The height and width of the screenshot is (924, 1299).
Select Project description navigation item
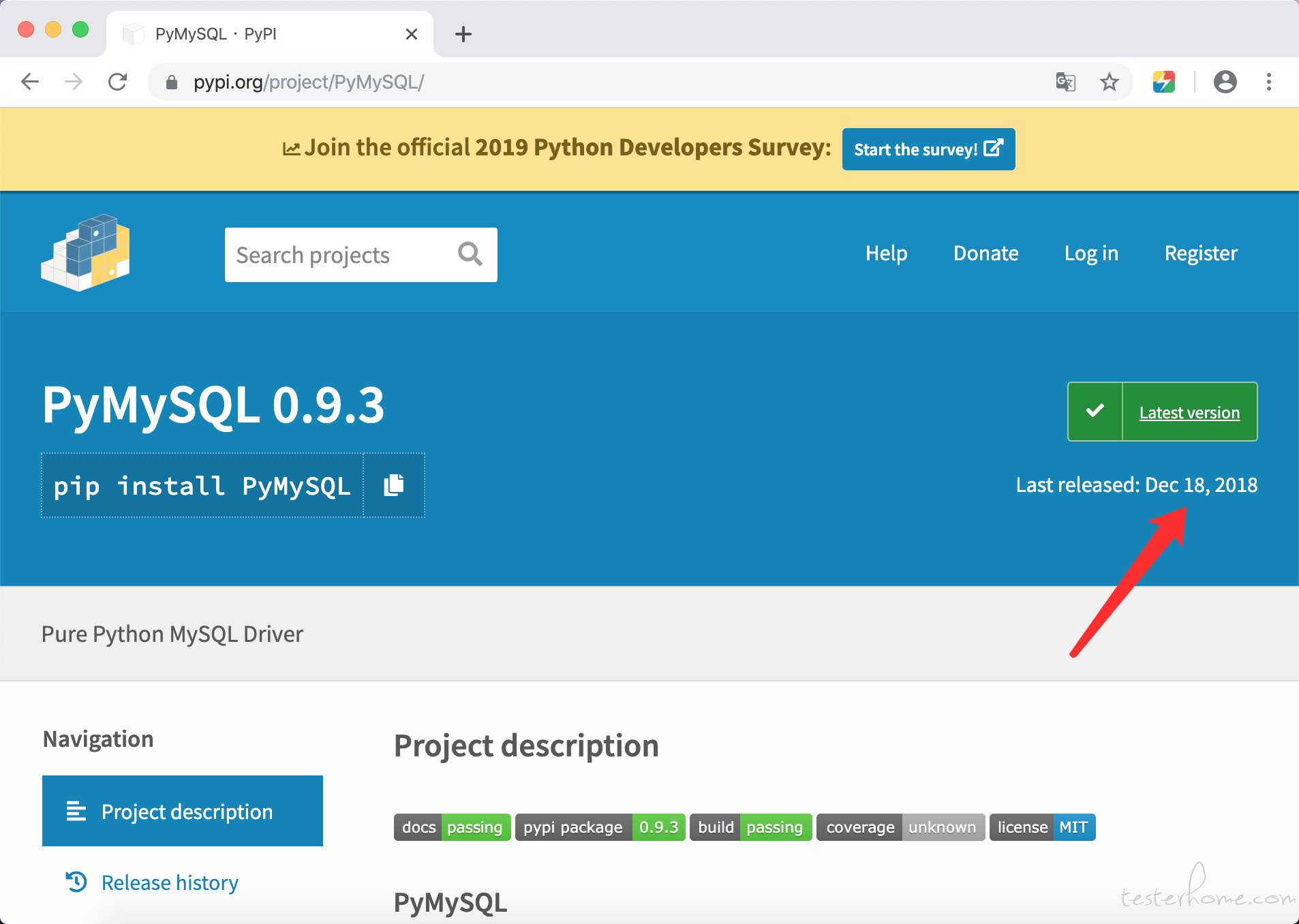pyautogui.click(x=183, y=811)
